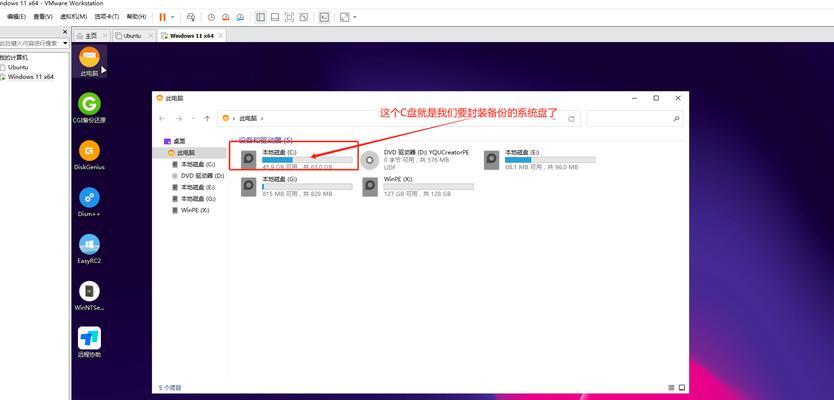Viewport: 834px width, 400px height.
Task: Maximize the 此电脑 explorer window
Action: click(x=656, y=98)
